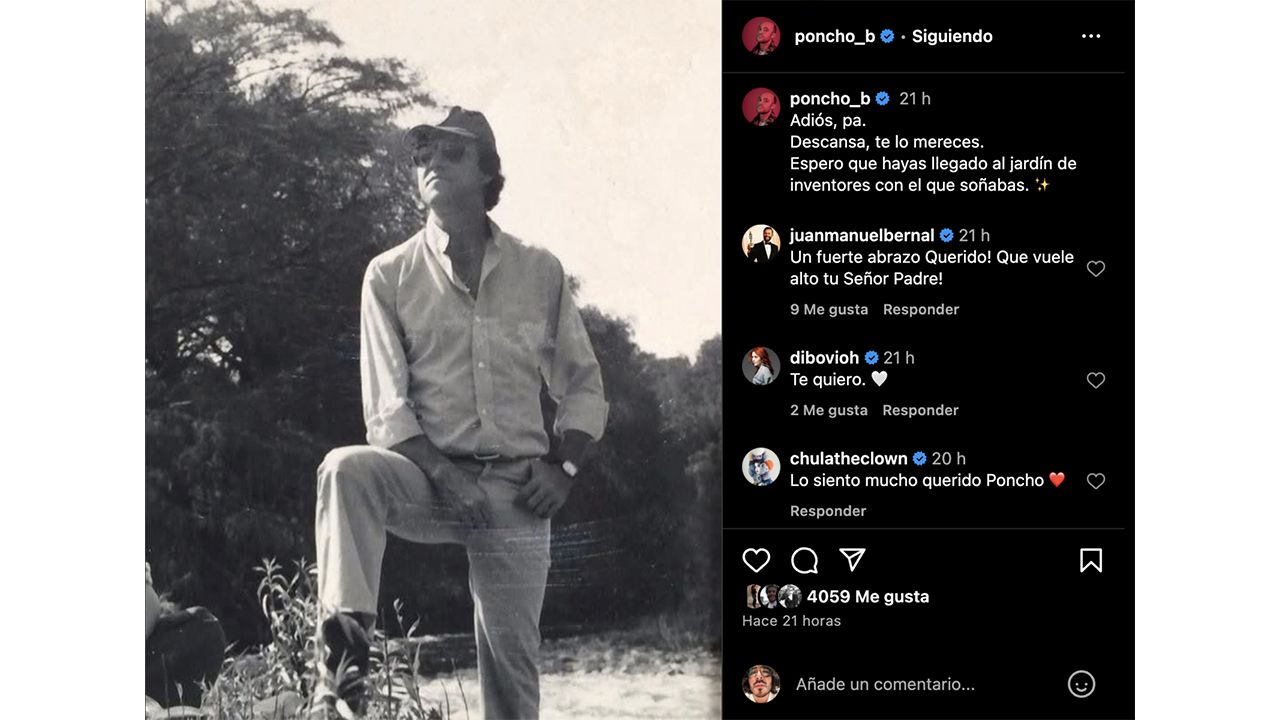The width and height of the screenshot is (1280, 720).
Task: Open dibovioh's profile picture
Action: click(x=761, y=366)
